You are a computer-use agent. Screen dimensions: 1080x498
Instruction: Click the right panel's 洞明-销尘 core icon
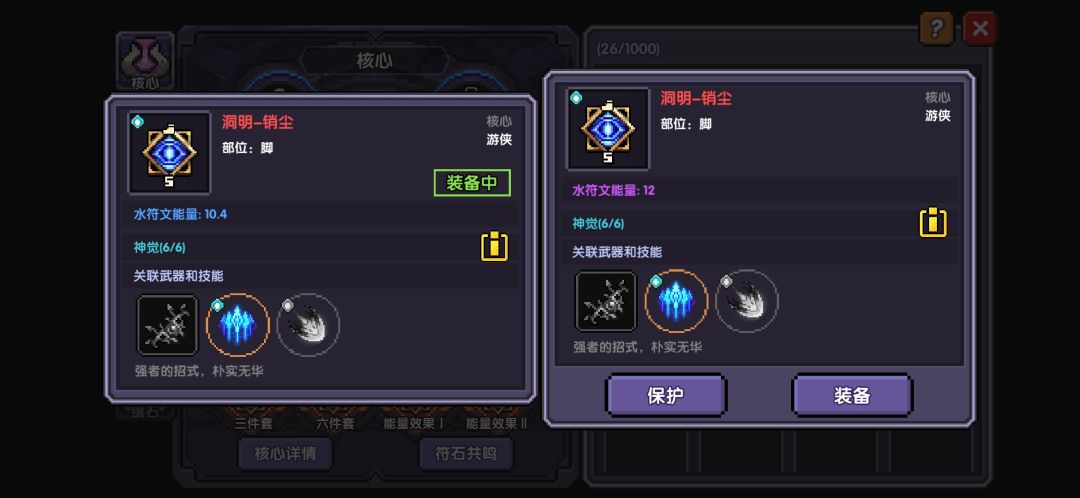[608, 129]
